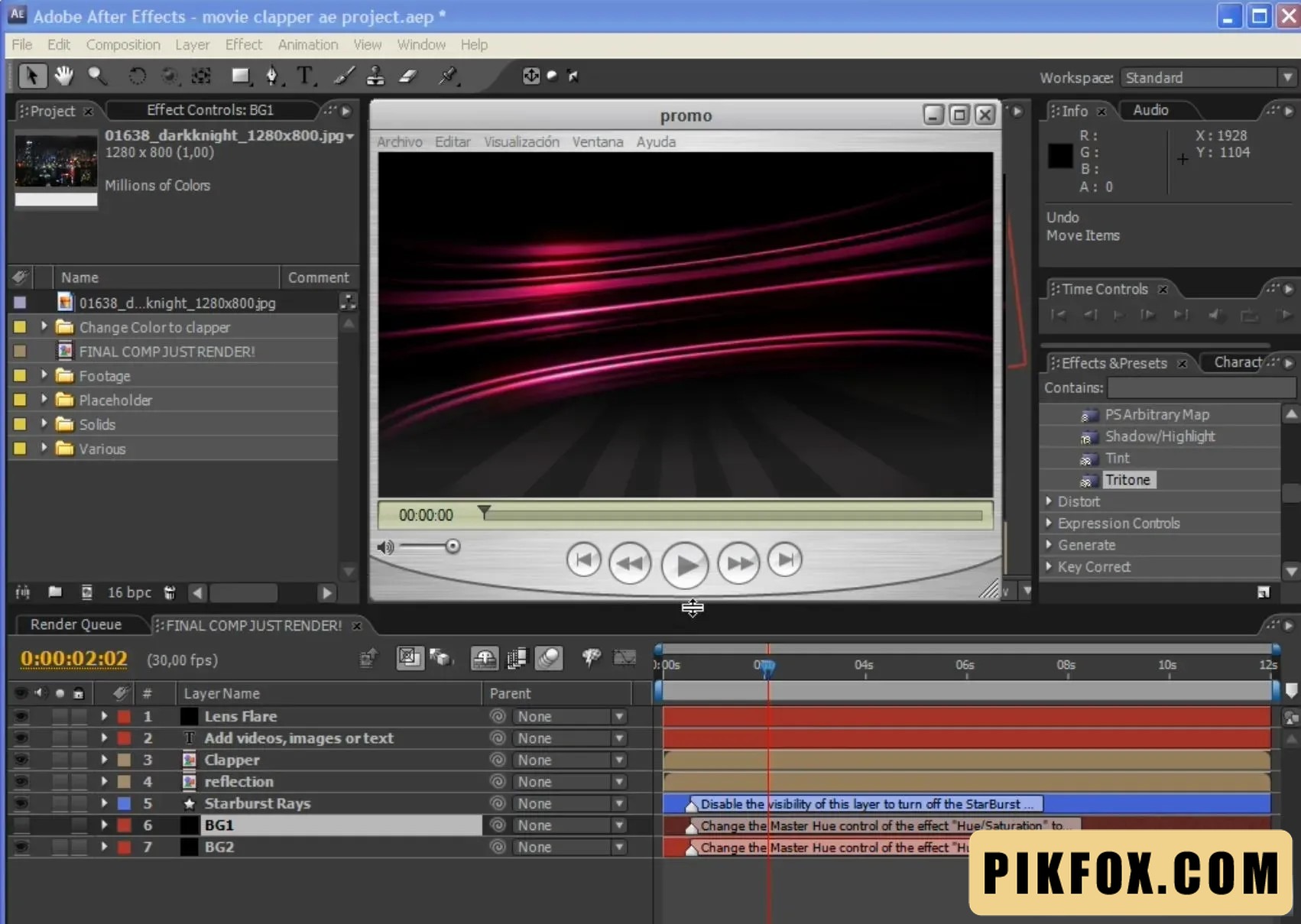Open Parent dropdown for Lens Flare layer
The image size is (1301, 924).
(x=571, y=717)
